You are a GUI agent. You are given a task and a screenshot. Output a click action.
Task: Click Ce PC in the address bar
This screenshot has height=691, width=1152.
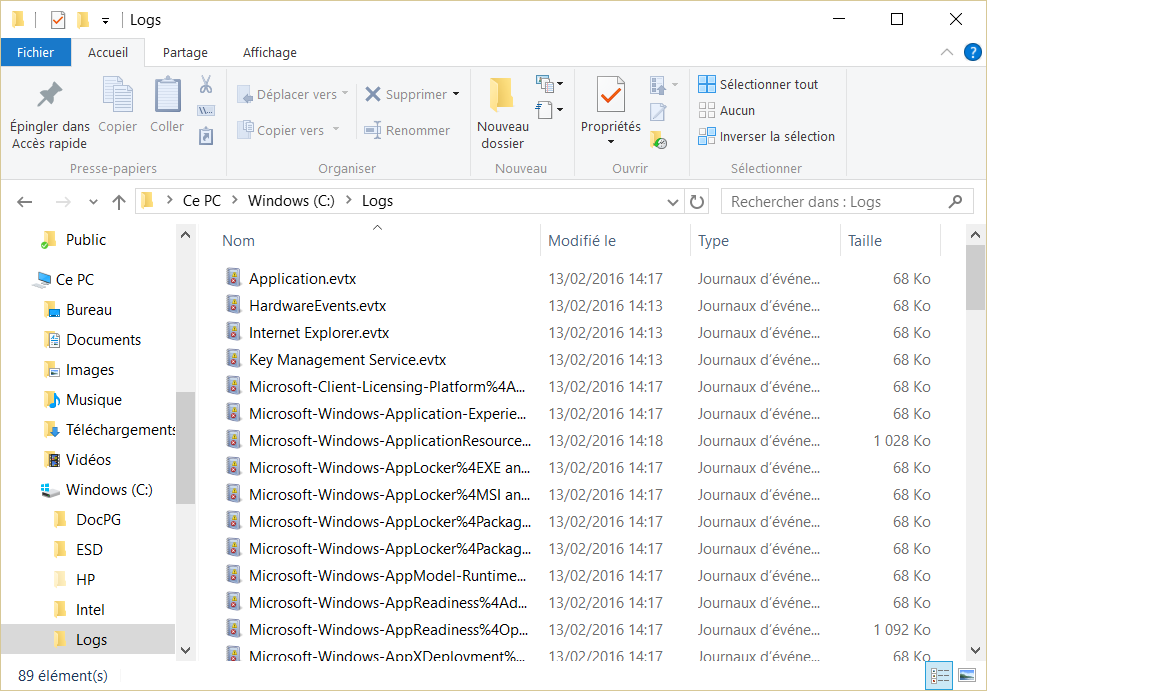tap(201, 201)
